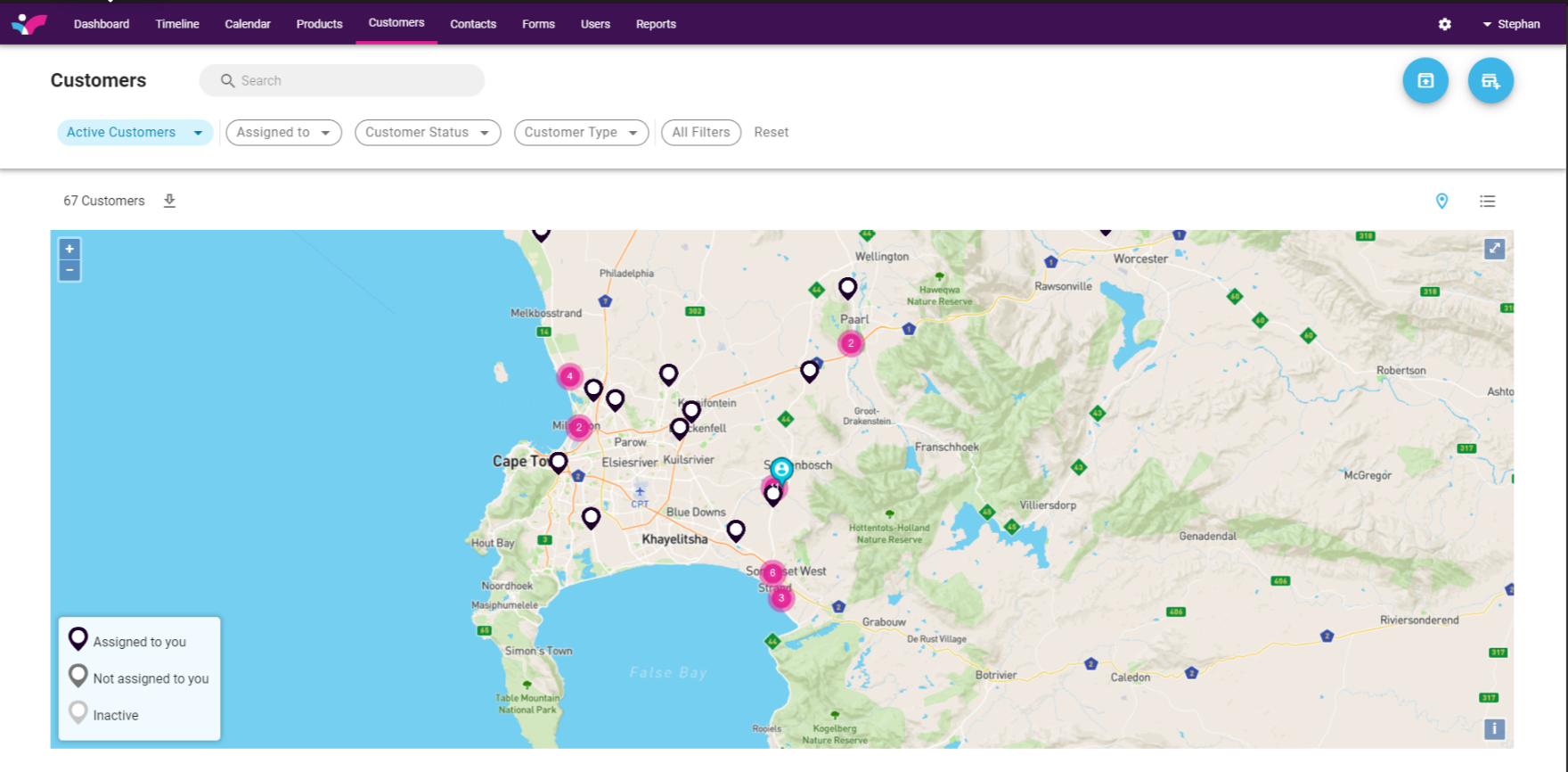Image resolution: width=1568 pixels, height=772 pixels.
Task: Click the map zoom out button
Action: tap(69, 270)
